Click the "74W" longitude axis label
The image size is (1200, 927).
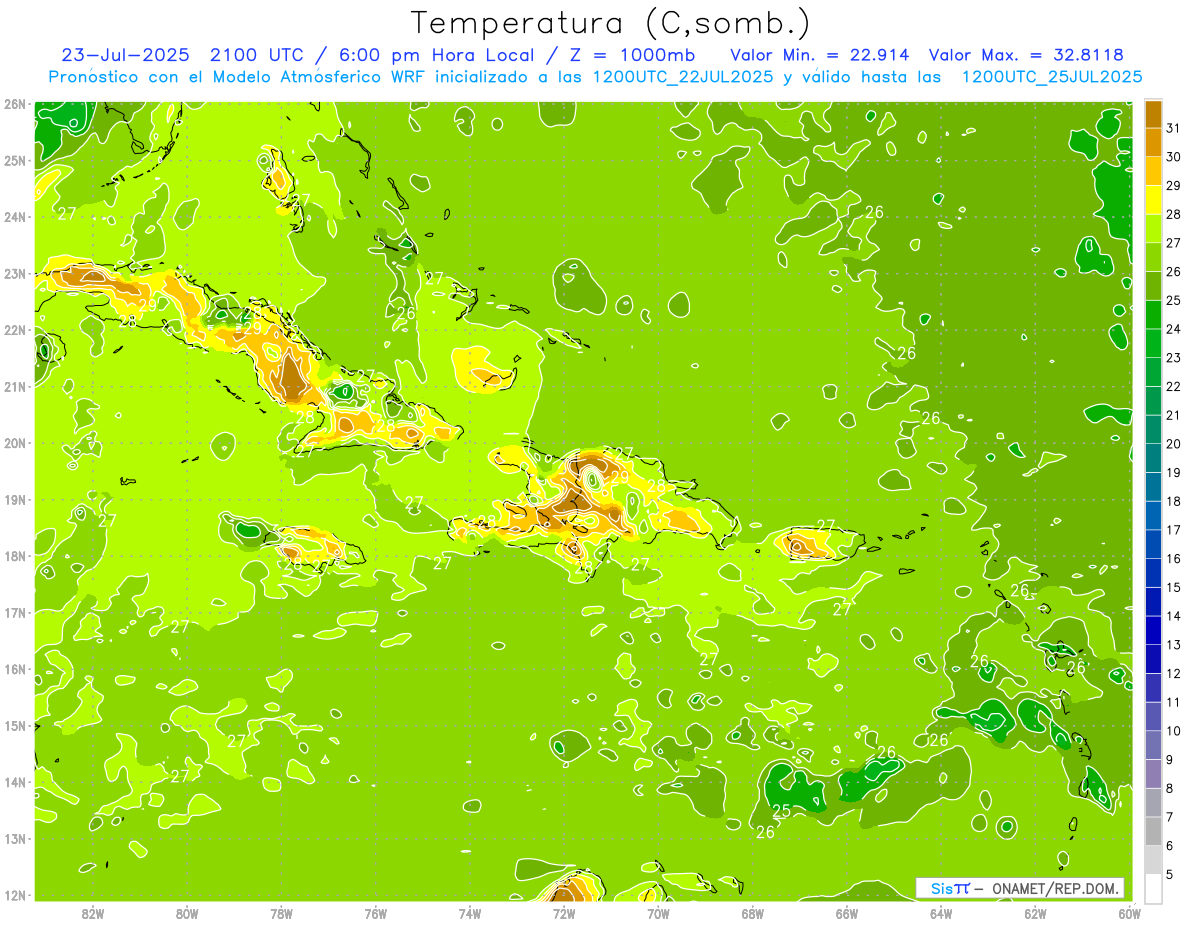[x=470, y=914]
